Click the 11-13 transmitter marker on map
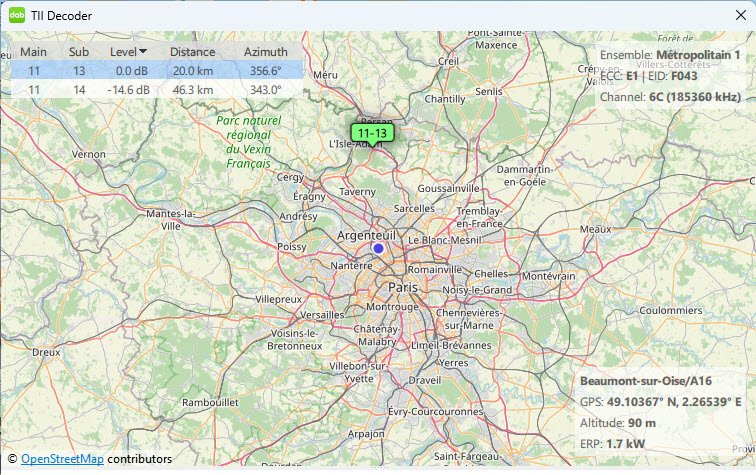The height and width of the screenshot is (475, 756). tap(372, 134)
